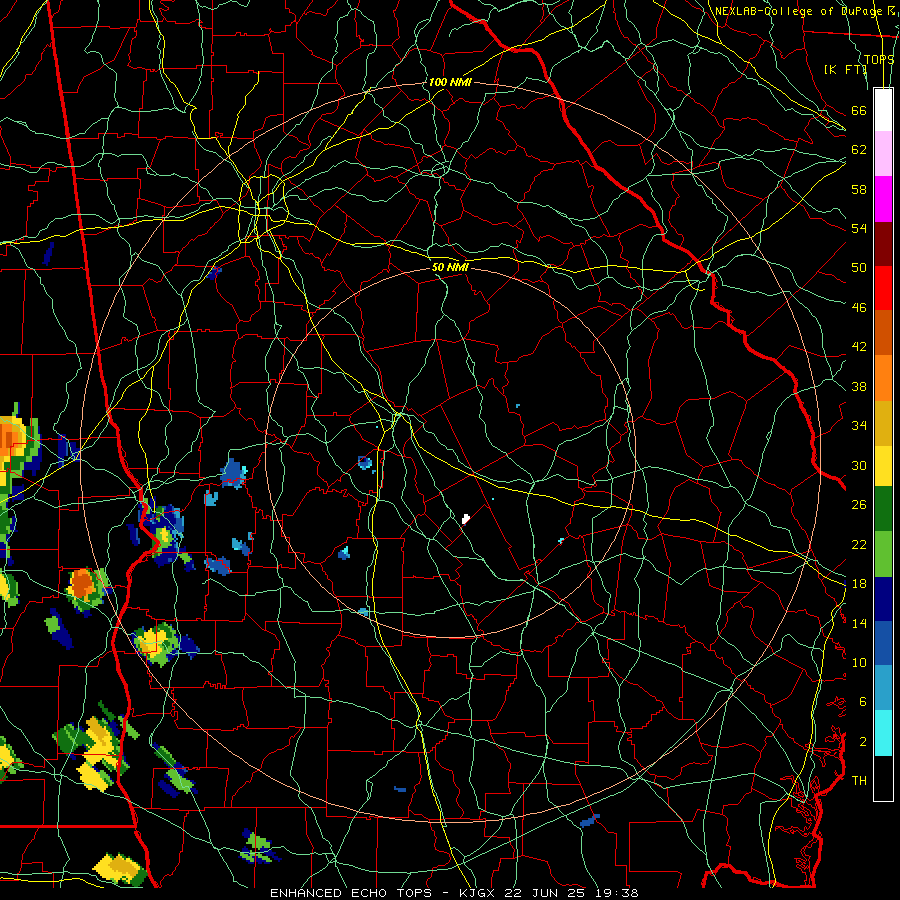Click the legend value 54
Screen dimensions: 900x900
pyautogui.click(x=859, y=228)
